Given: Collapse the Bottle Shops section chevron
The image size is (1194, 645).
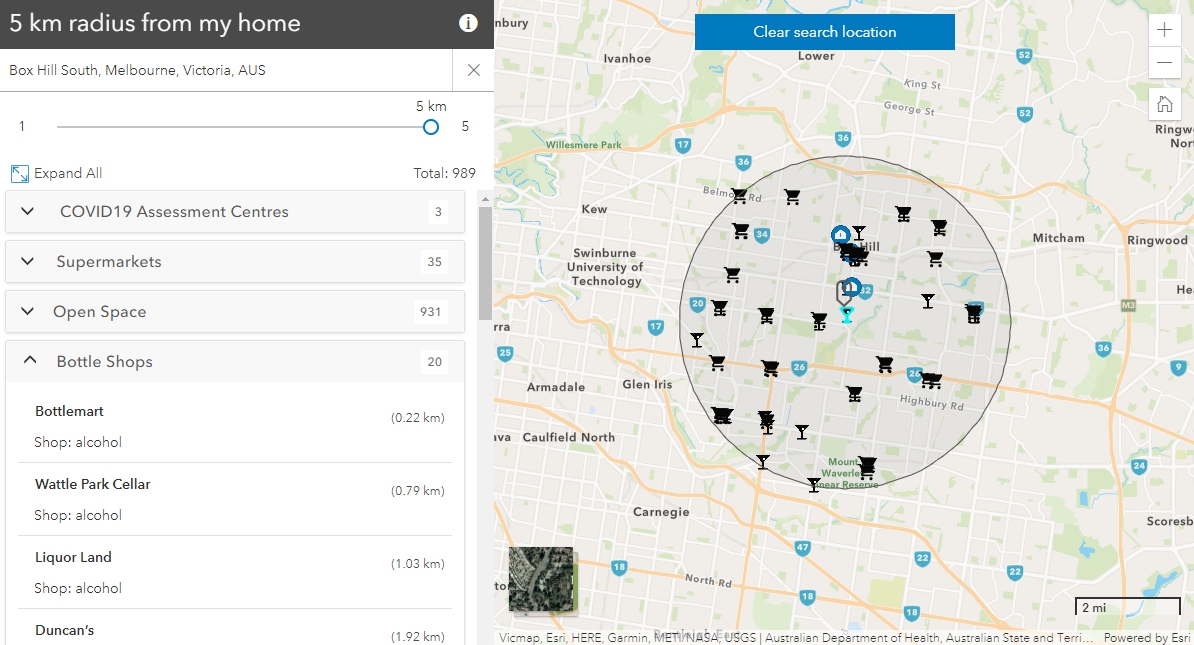Looking at the screenshot, I should (x=30, y=360).
